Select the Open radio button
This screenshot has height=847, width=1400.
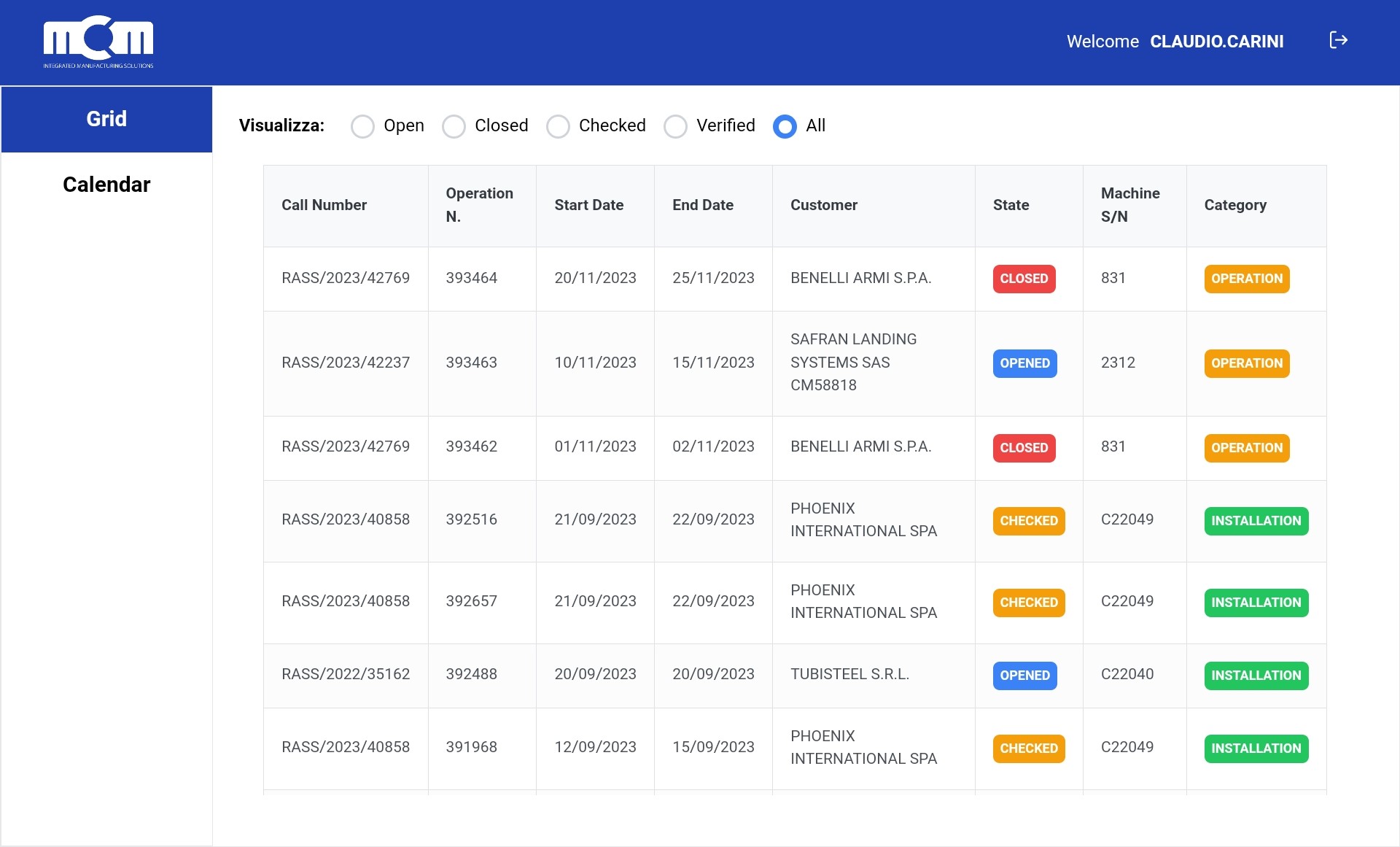coord(362,126)
